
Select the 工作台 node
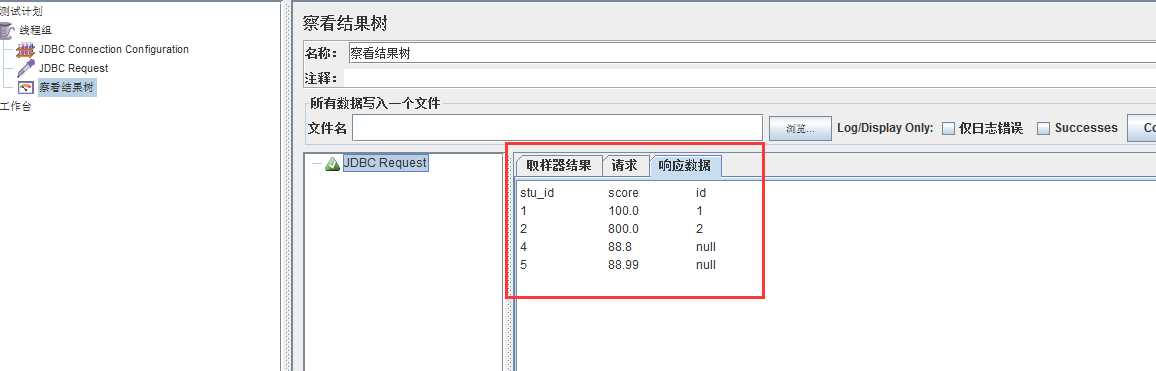pyautogui.click(x=15, y=106)
